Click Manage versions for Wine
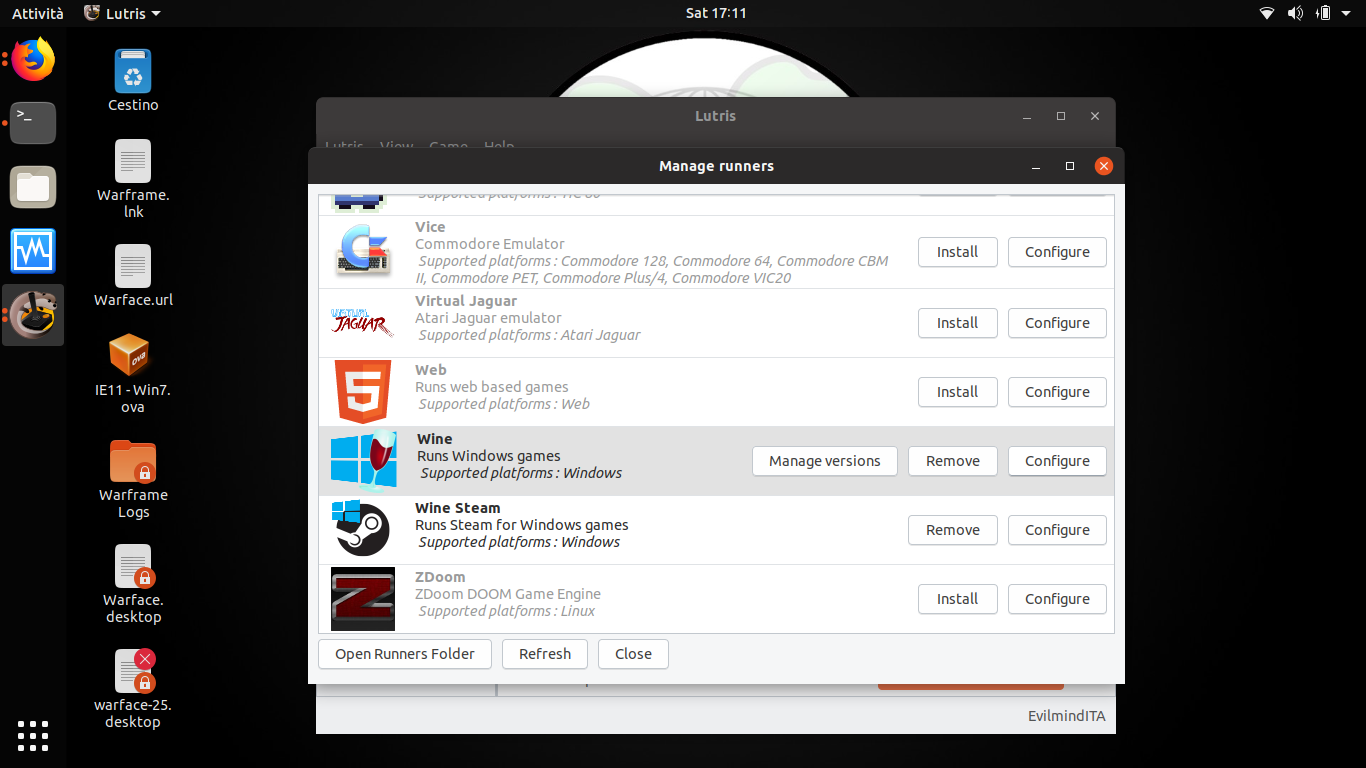This screenshot has width=1366, height=768. tap(825, 461)
